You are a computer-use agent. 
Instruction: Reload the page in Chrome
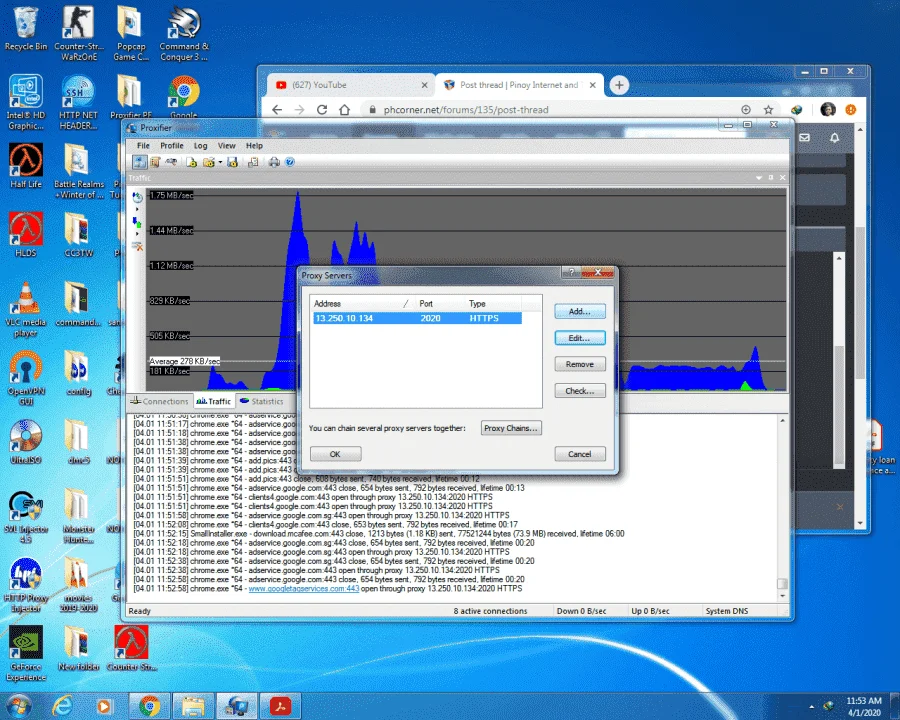click(322, 110)
